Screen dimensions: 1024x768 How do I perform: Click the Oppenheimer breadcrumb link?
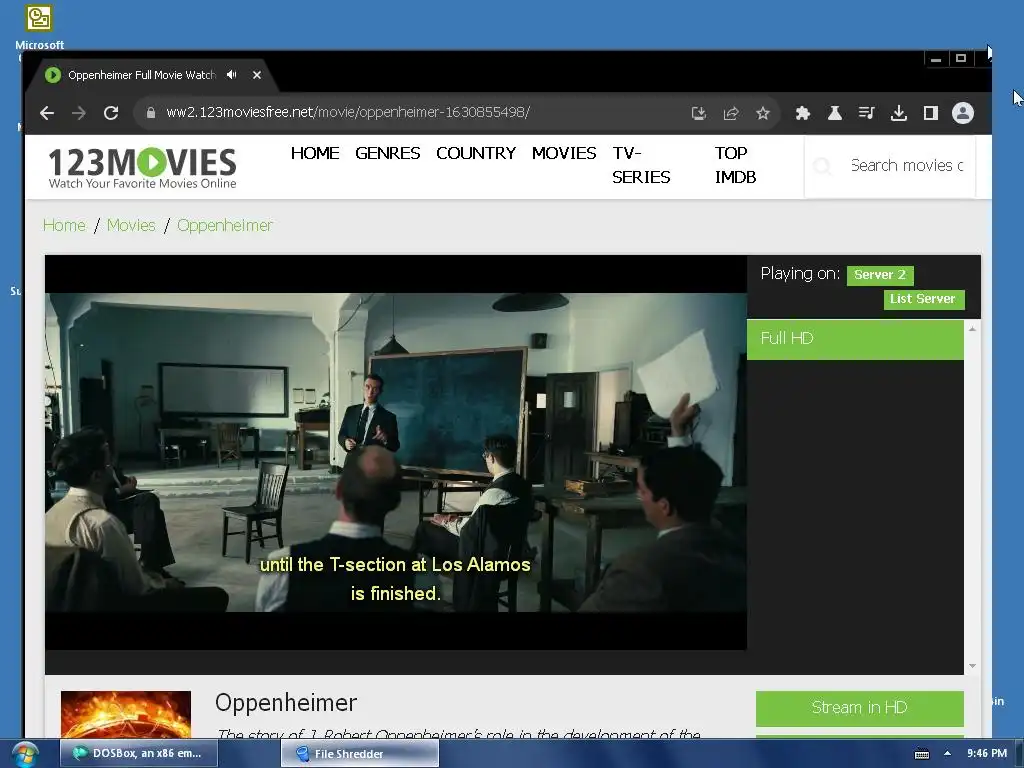[225, 225]
